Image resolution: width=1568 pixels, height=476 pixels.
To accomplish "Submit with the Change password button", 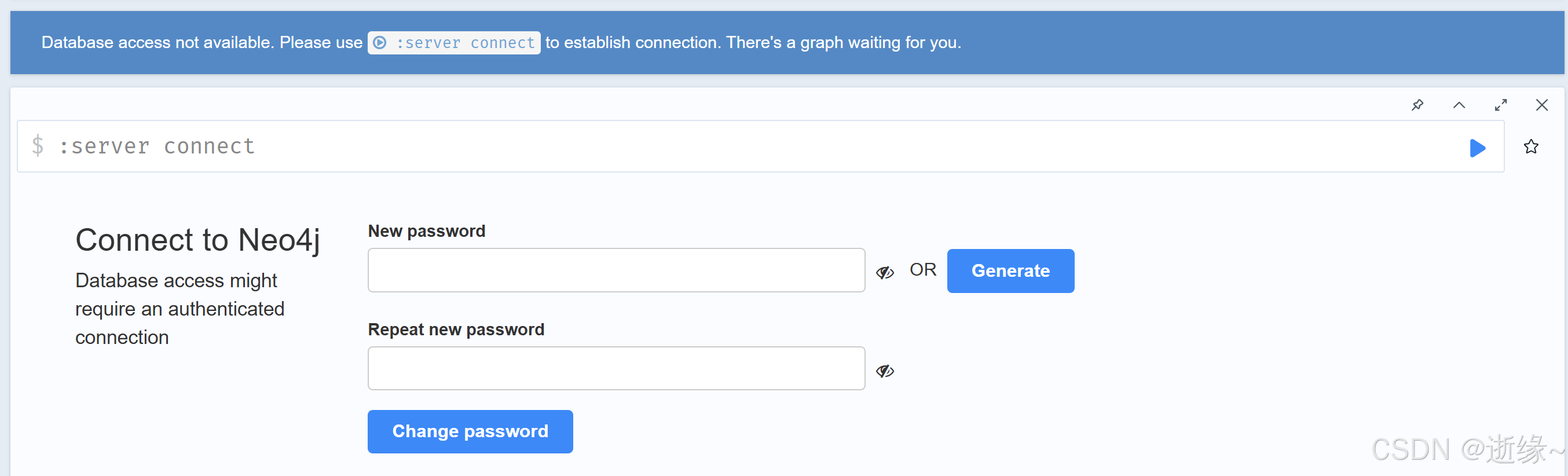I will click(470, 431).
